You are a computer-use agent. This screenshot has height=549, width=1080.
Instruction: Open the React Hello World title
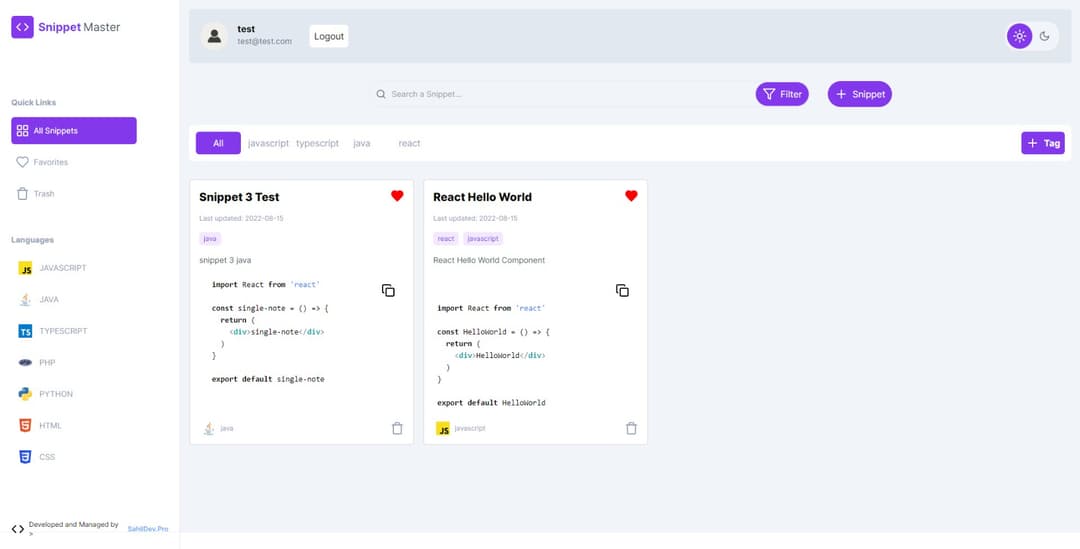point(482,197)
